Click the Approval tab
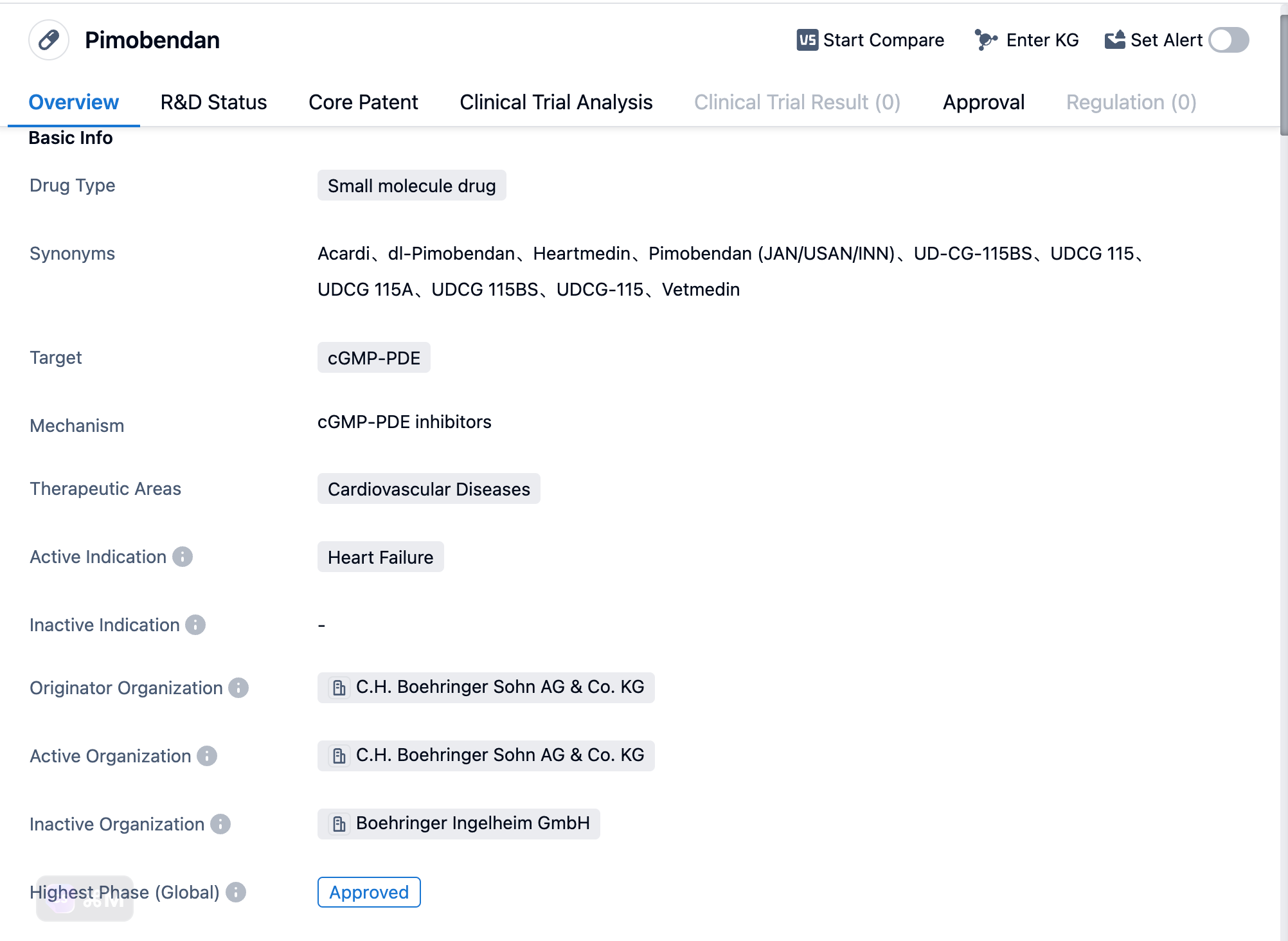 click(984, 101)
